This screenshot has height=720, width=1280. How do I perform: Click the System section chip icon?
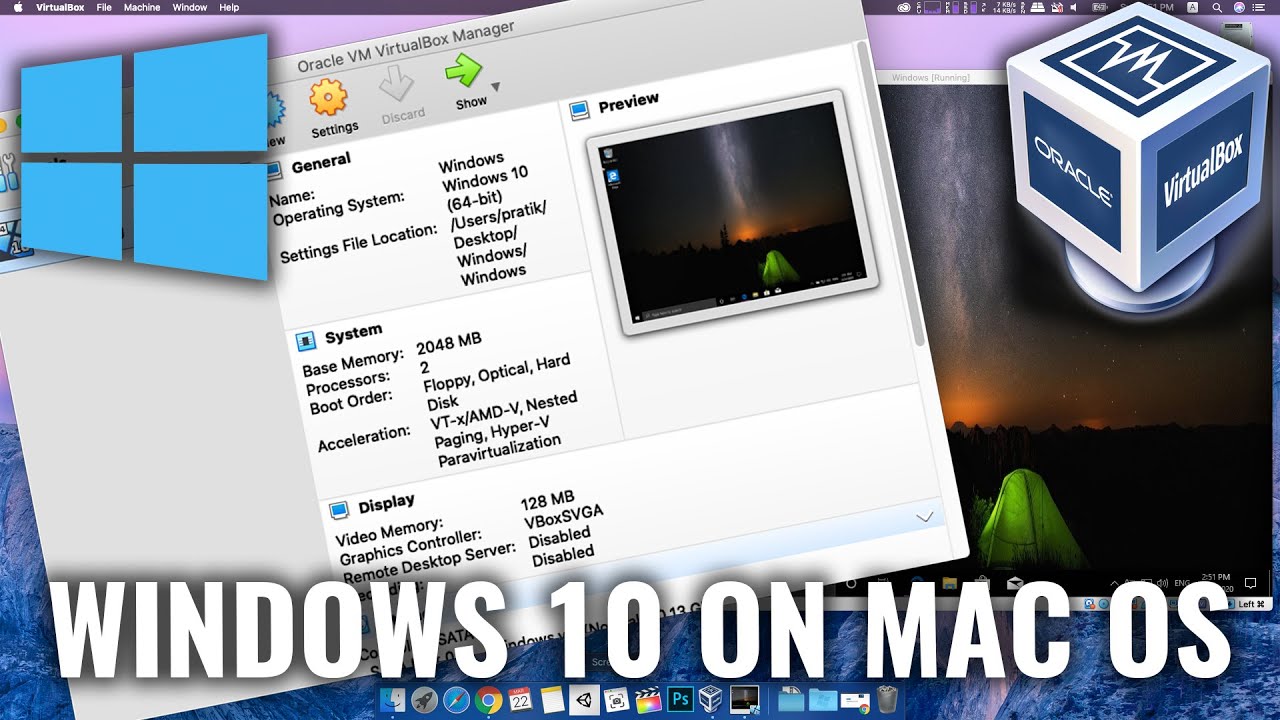pos(306,342)
